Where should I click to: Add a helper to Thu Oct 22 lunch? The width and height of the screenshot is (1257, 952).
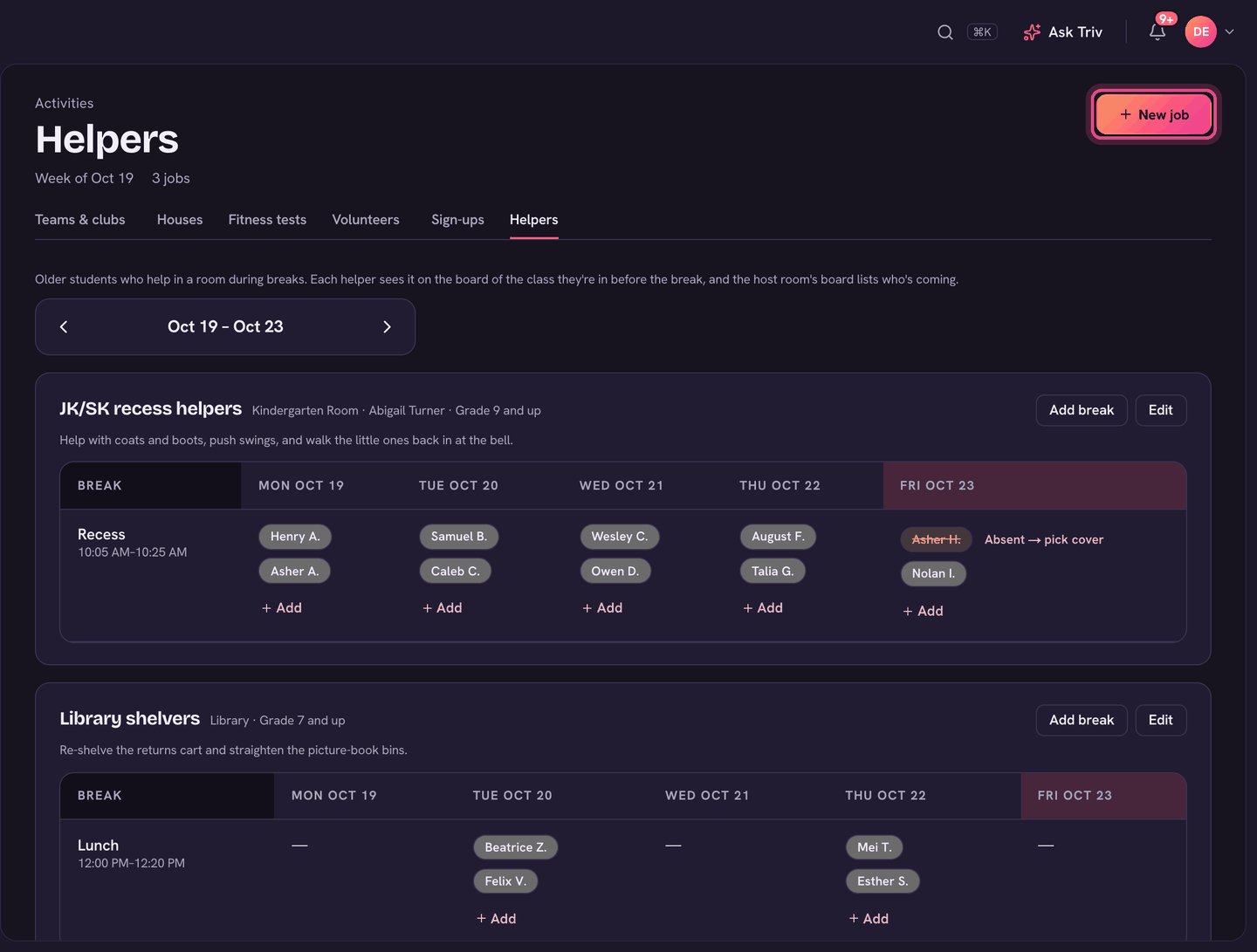point(869,919)
